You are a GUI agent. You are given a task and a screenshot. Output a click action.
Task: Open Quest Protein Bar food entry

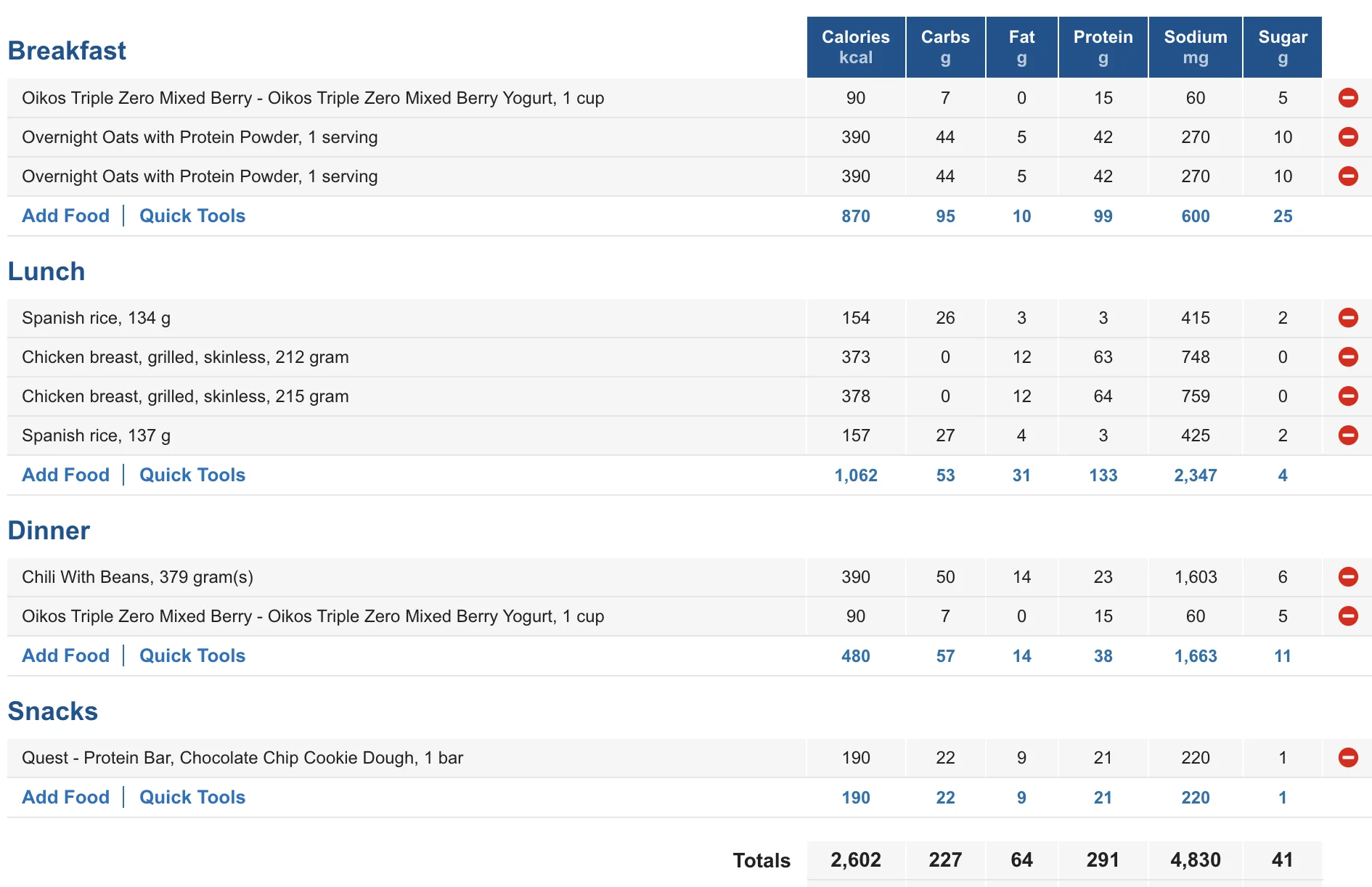click(242, 758)
